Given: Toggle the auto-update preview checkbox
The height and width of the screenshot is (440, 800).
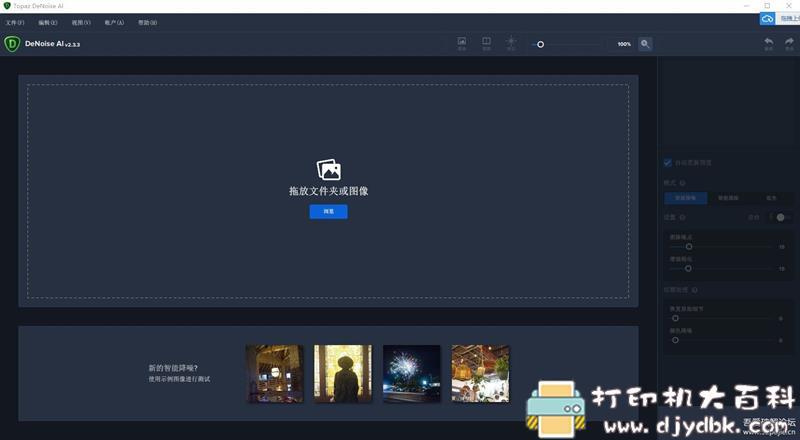Looking at the screenshot, I should tap(668, 162).
